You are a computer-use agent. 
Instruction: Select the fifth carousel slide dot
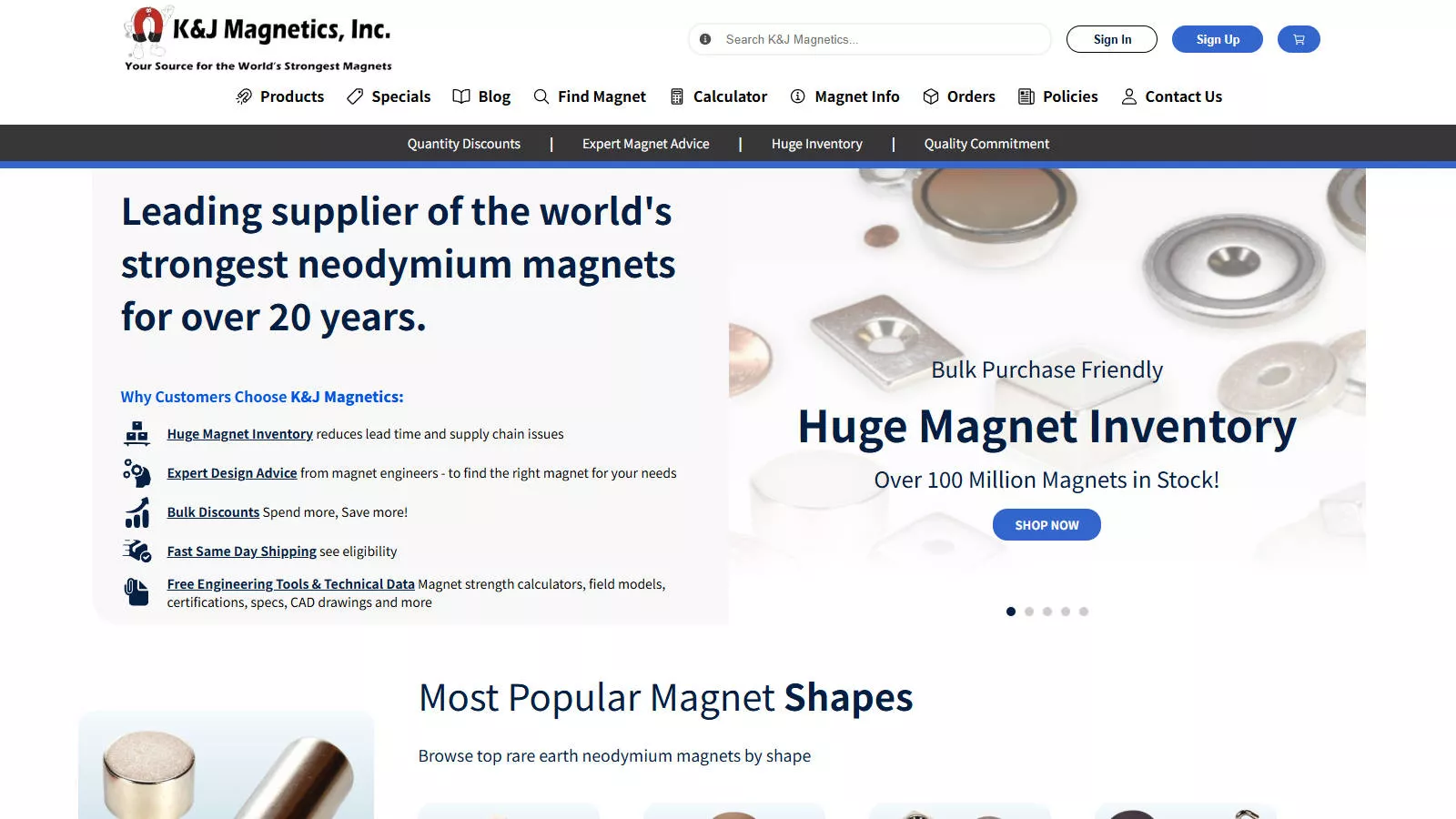tap(1084, 612)
